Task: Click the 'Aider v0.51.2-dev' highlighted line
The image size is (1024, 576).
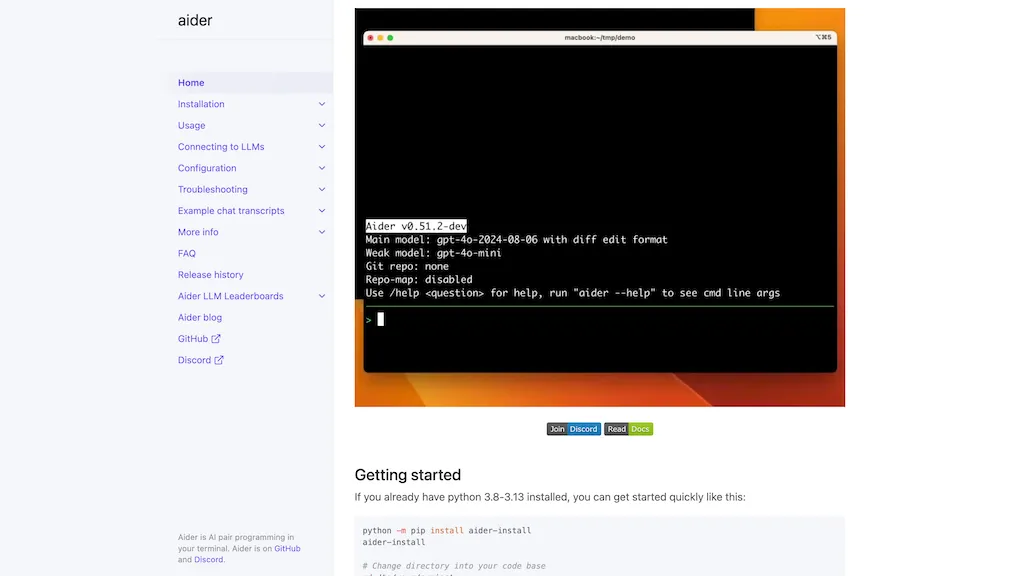Action: (416, 226)
